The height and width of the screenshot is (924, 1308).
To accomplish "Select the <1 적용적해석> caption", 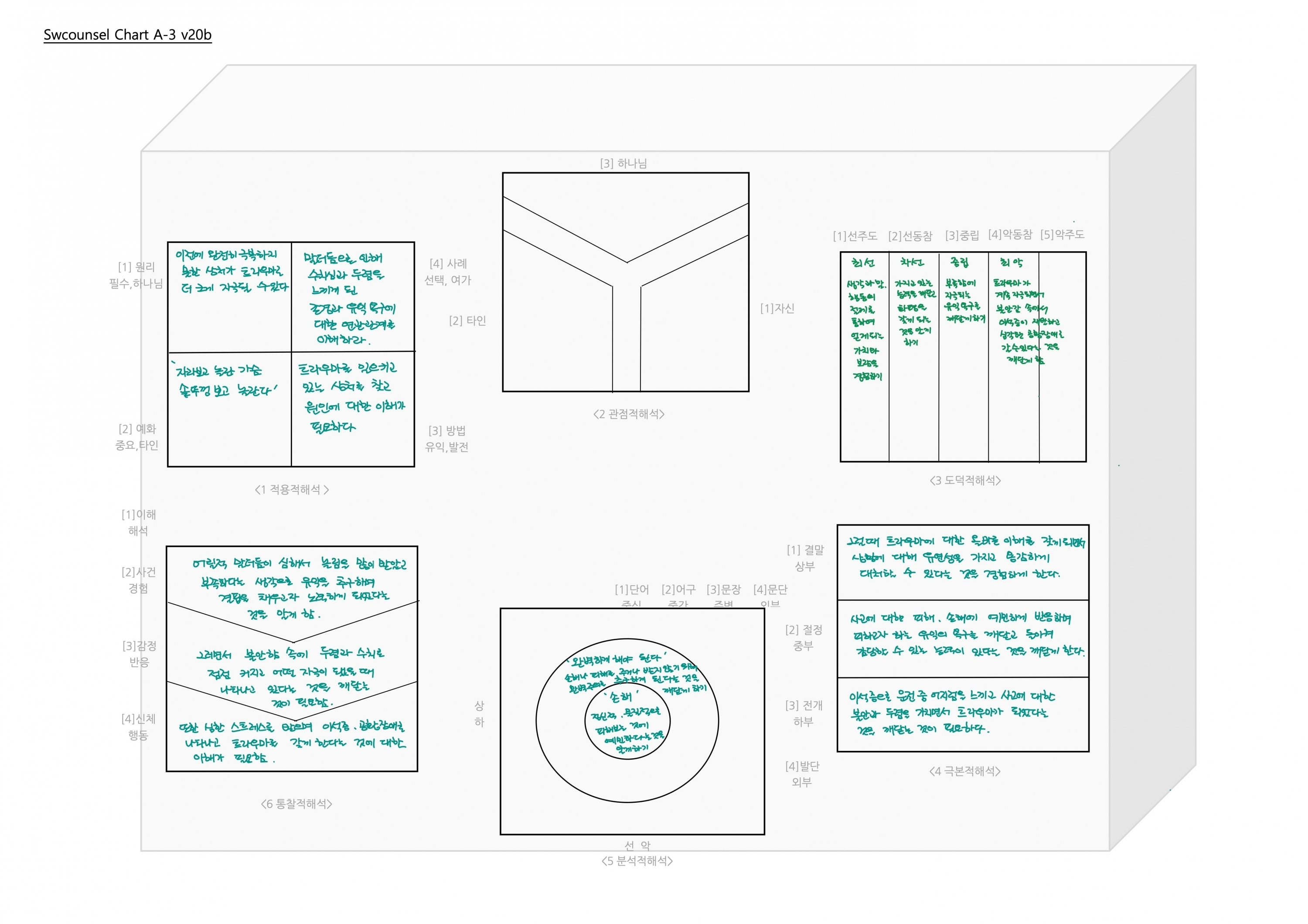I will coord(292,490).
